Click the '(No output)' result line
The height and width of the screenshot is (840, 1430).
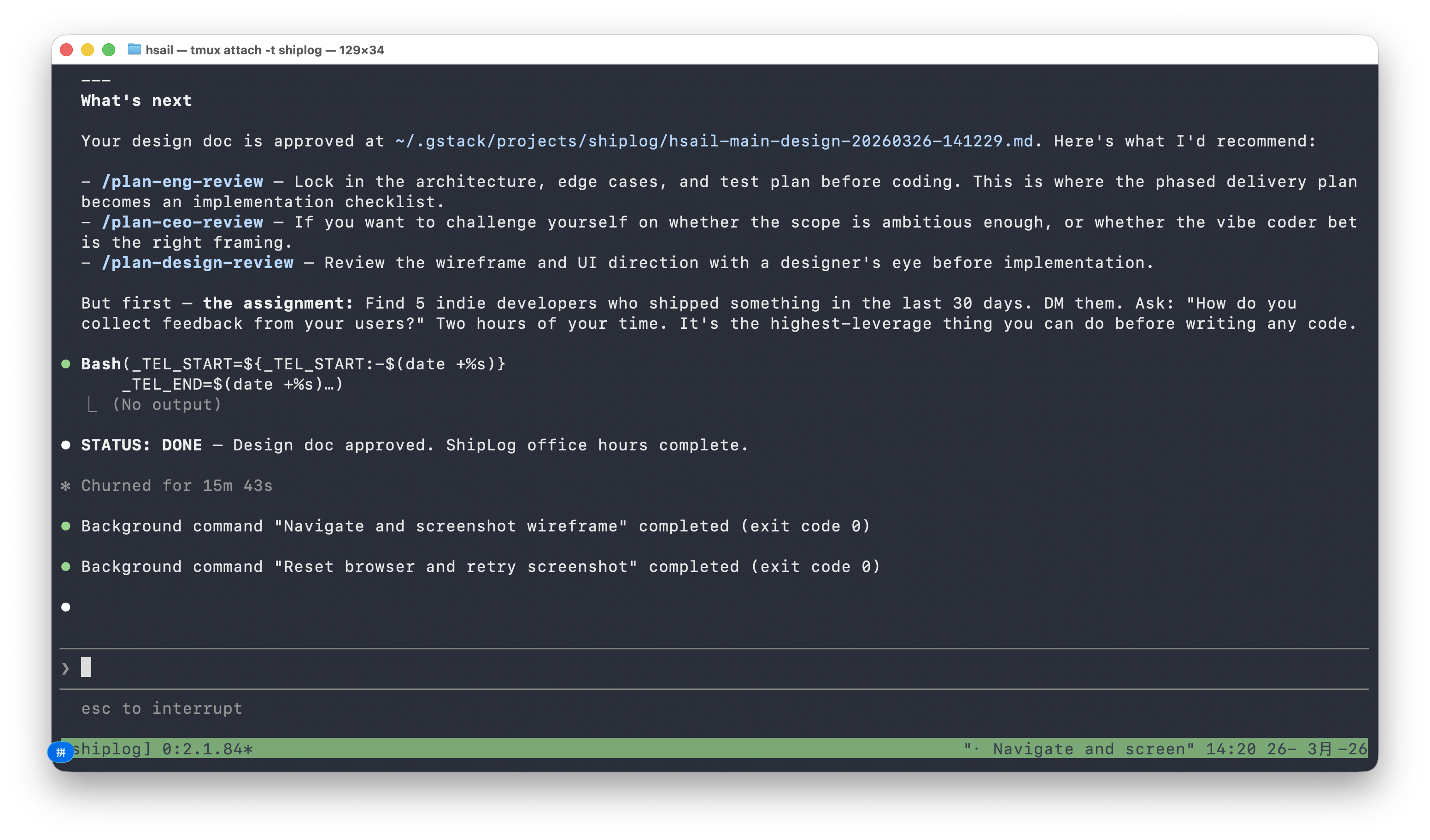(x=166, y=404)
